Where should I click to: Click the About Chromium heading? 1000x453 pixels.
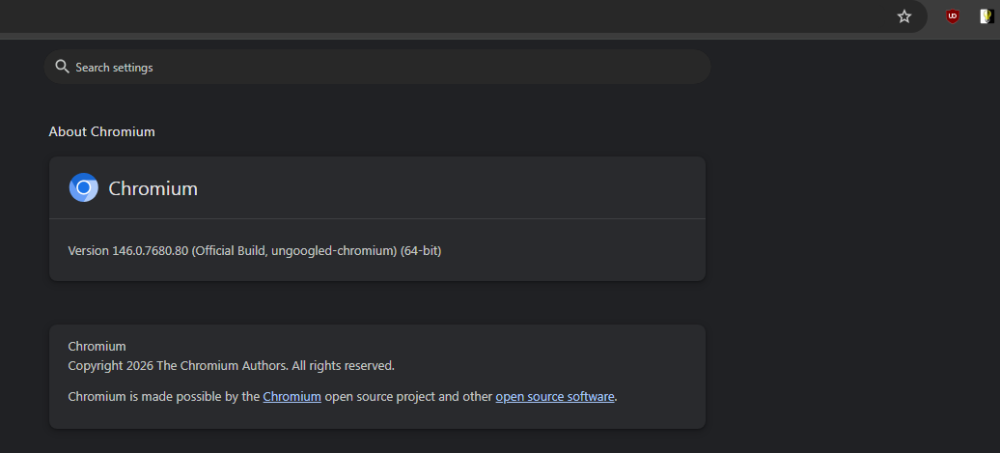point(102,132)
